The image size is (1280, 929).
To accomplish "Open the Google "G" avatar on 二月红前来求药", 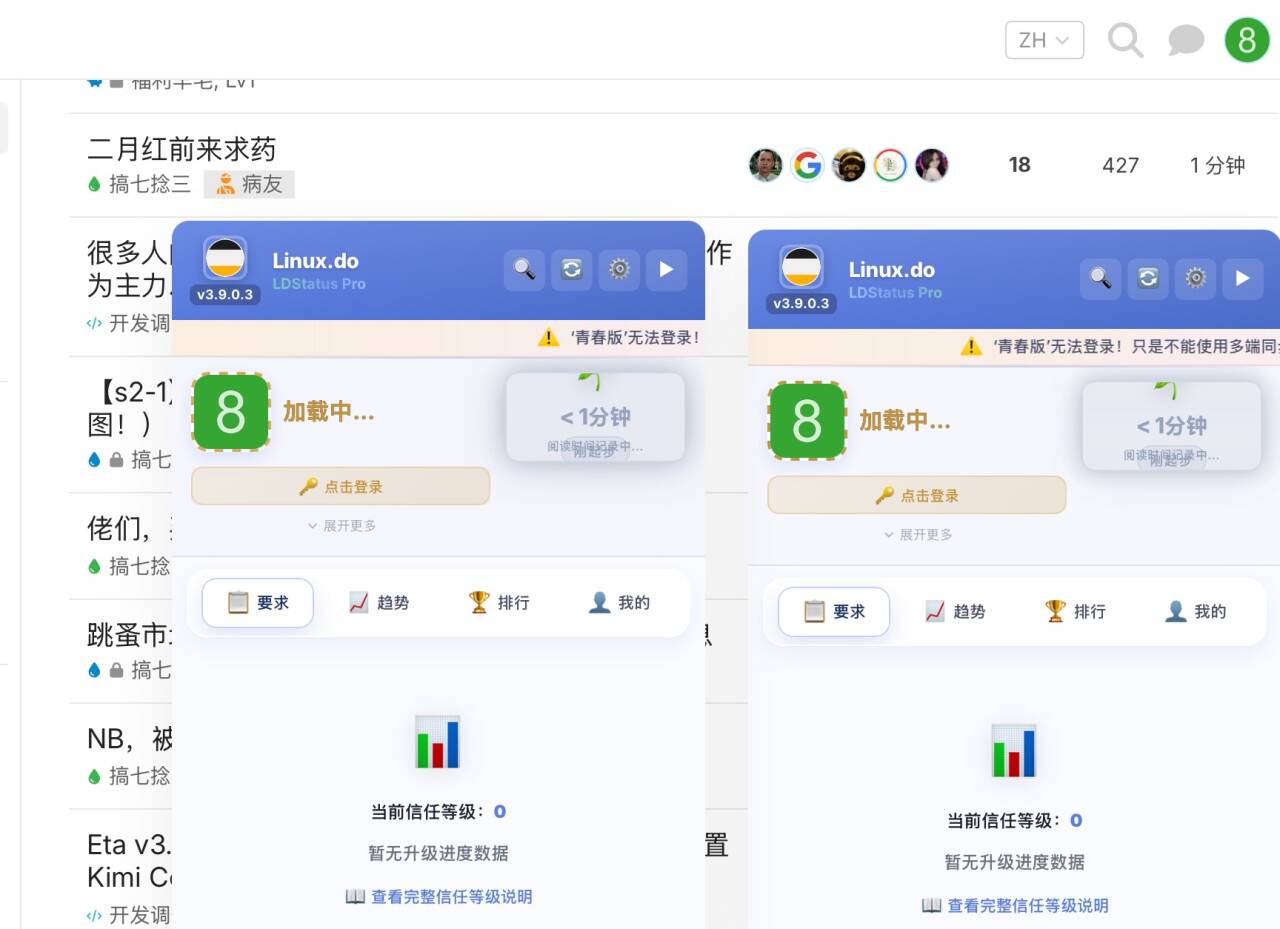I will 807,165.
